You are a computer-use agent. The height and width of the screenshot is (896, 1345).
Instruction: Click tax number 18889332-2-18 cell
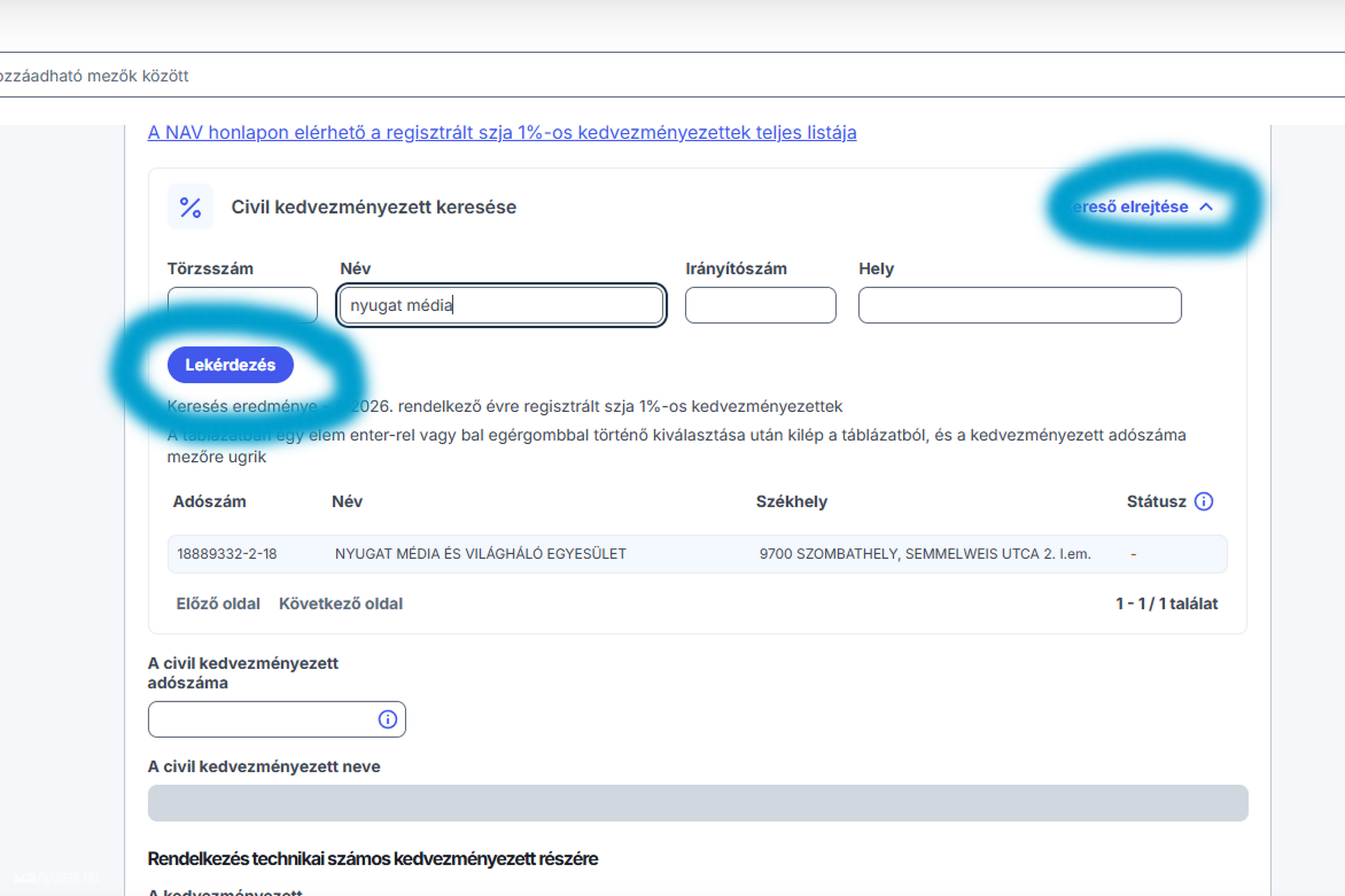coord(227,554)
